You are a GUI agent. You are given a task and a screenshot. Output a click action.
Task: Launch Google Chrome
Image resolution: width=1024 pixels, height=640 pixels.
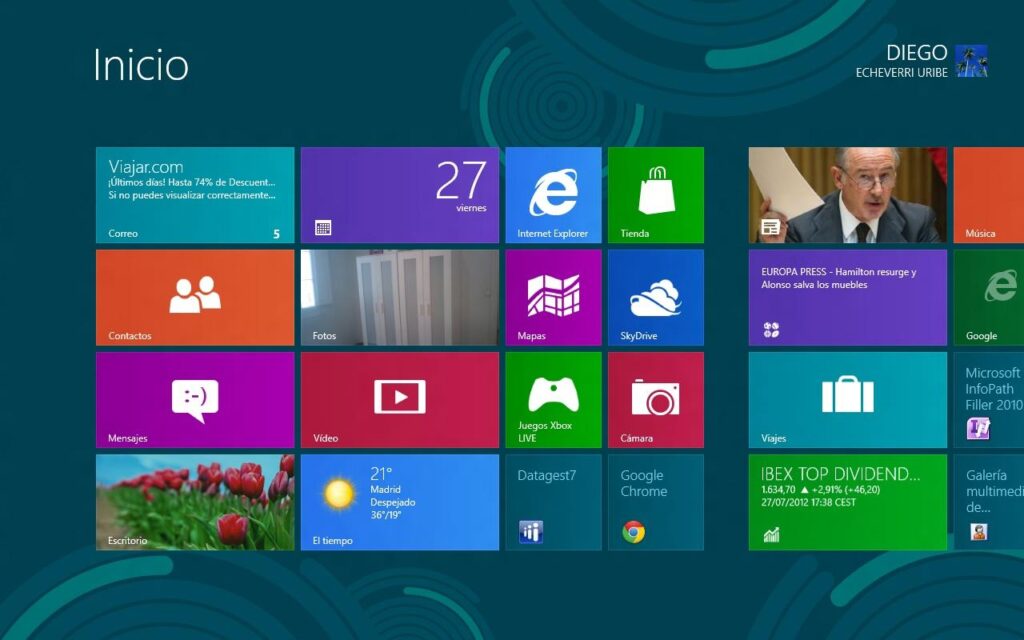click(657, 502)
